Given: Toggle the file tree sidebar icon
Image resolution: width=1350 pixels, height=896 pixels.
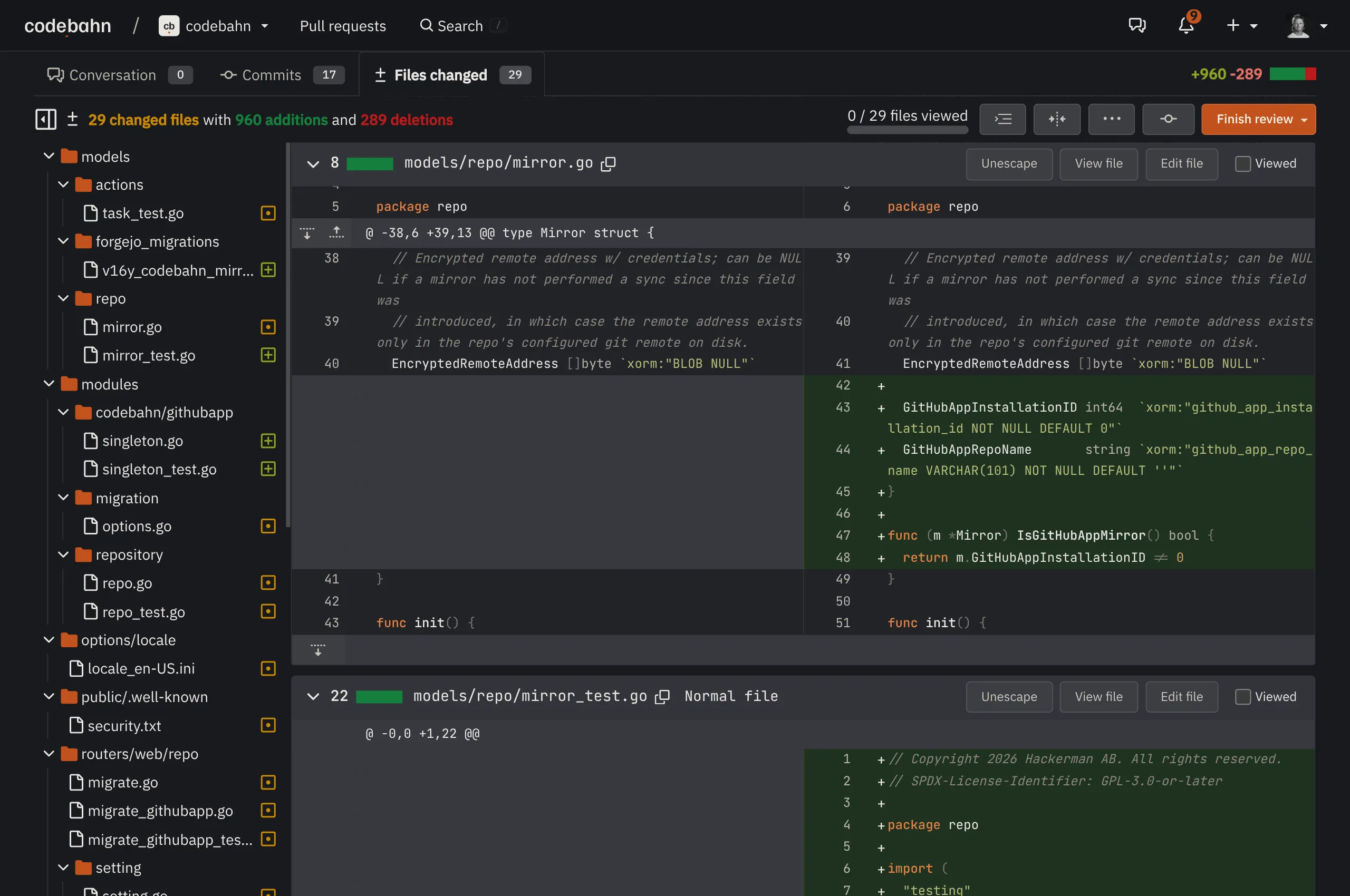Looking at the screenshot, I should (46, 120).
